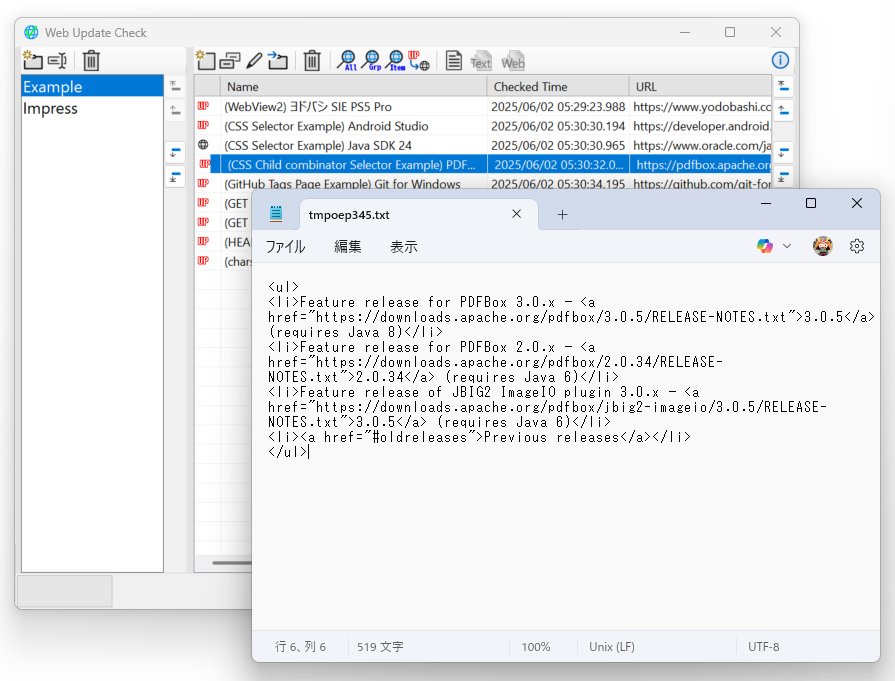The image size is (895, 681).
Task: Click the new item icon in items toolbar
Action: point(205,60)
